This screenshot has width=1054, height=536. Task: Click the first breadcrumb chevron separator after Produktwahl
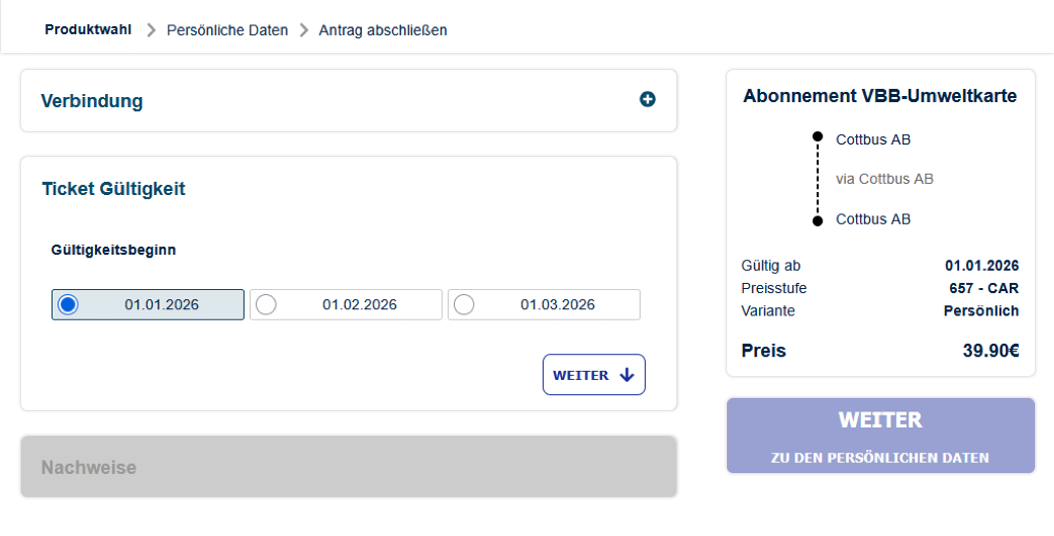(x=151, y=30)
